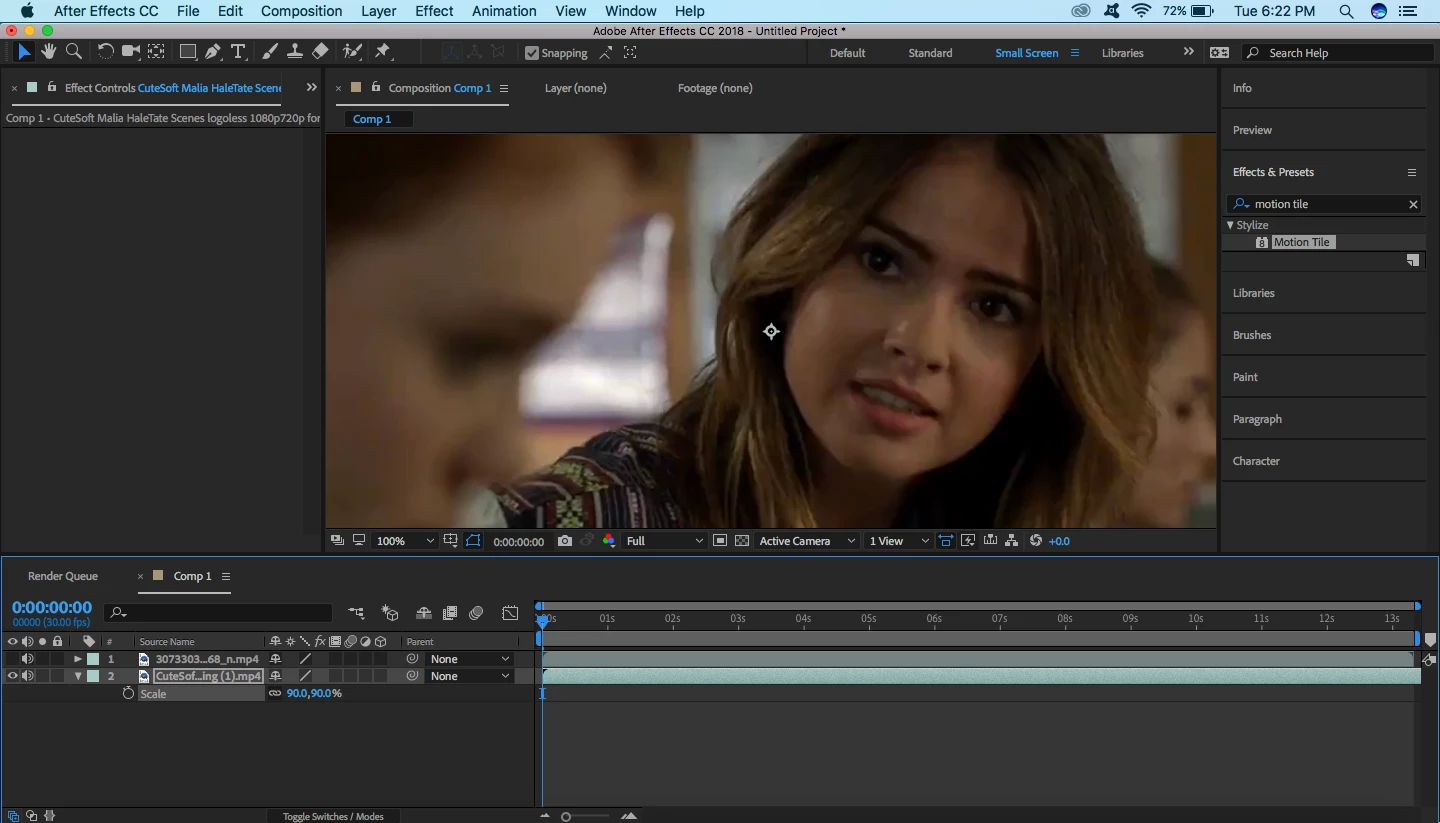1440x823 pixels.
Task: Take a snapshot with camera icon
Action: tap(565, 541)
